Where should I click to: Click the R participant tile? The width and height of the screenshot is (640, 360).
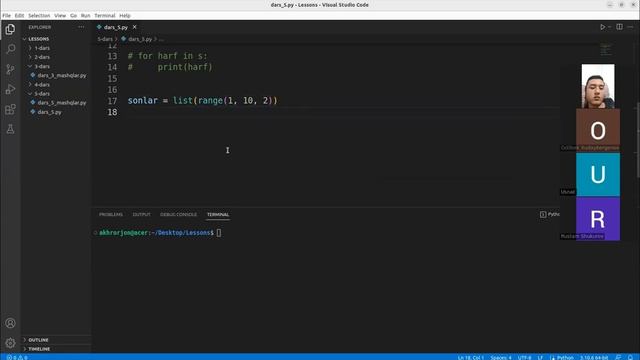pos(598,219)
